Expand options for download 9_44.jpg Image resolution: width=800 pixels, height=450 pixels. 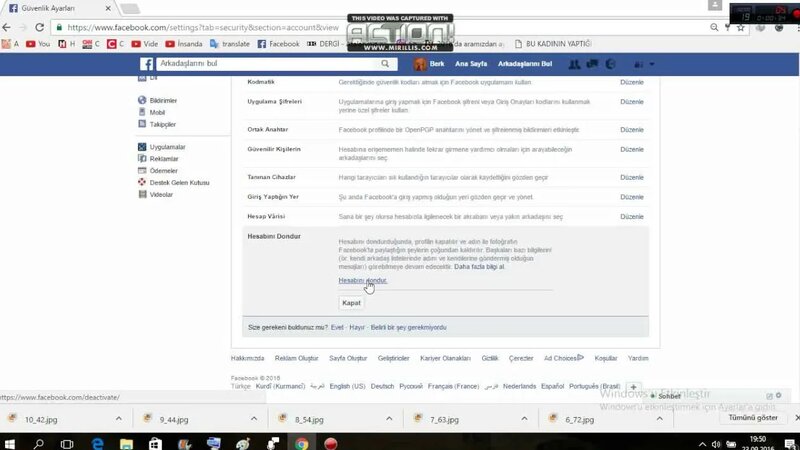pos(254,419)
